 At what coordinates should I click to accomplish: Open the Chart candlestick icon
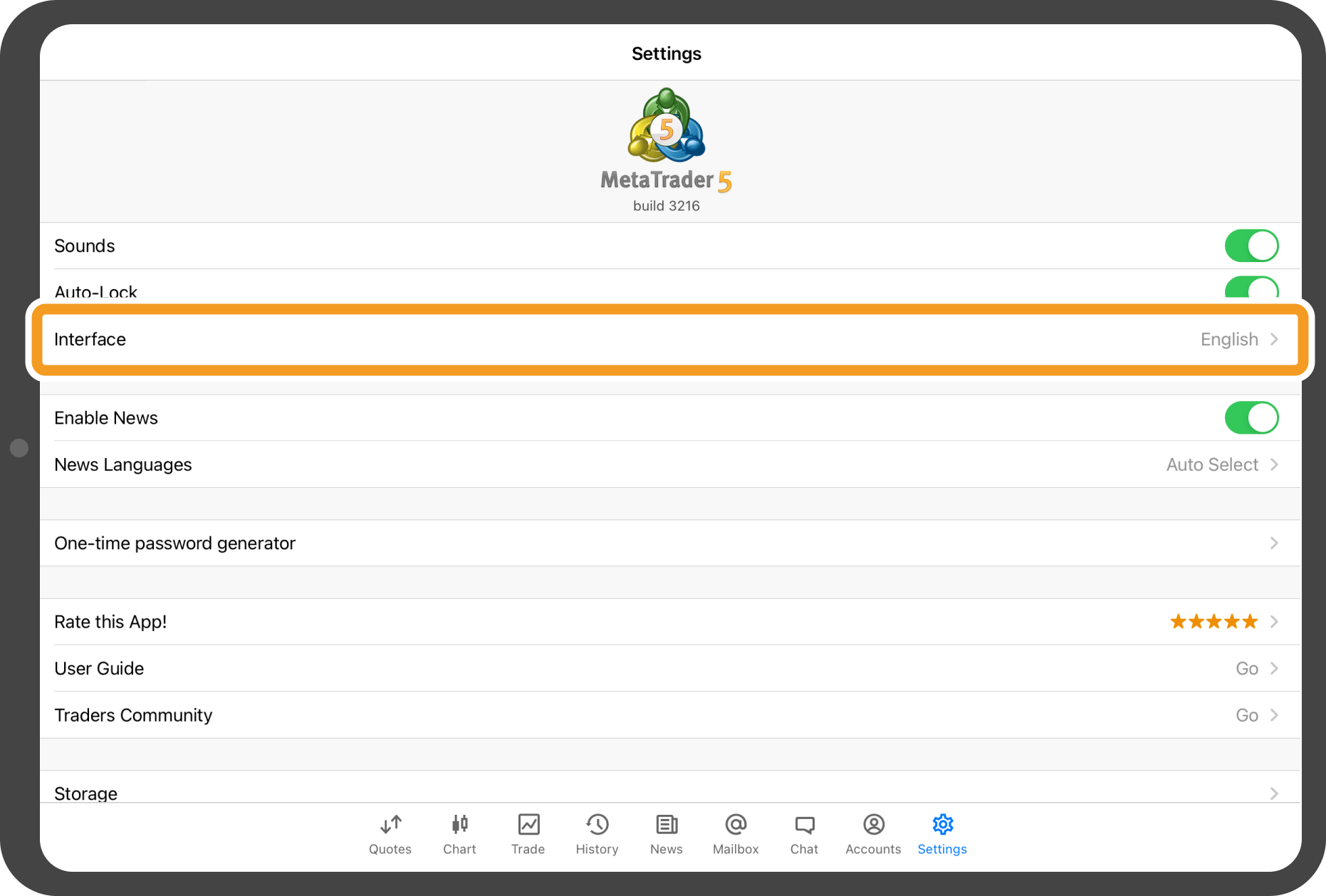(459, 825)
